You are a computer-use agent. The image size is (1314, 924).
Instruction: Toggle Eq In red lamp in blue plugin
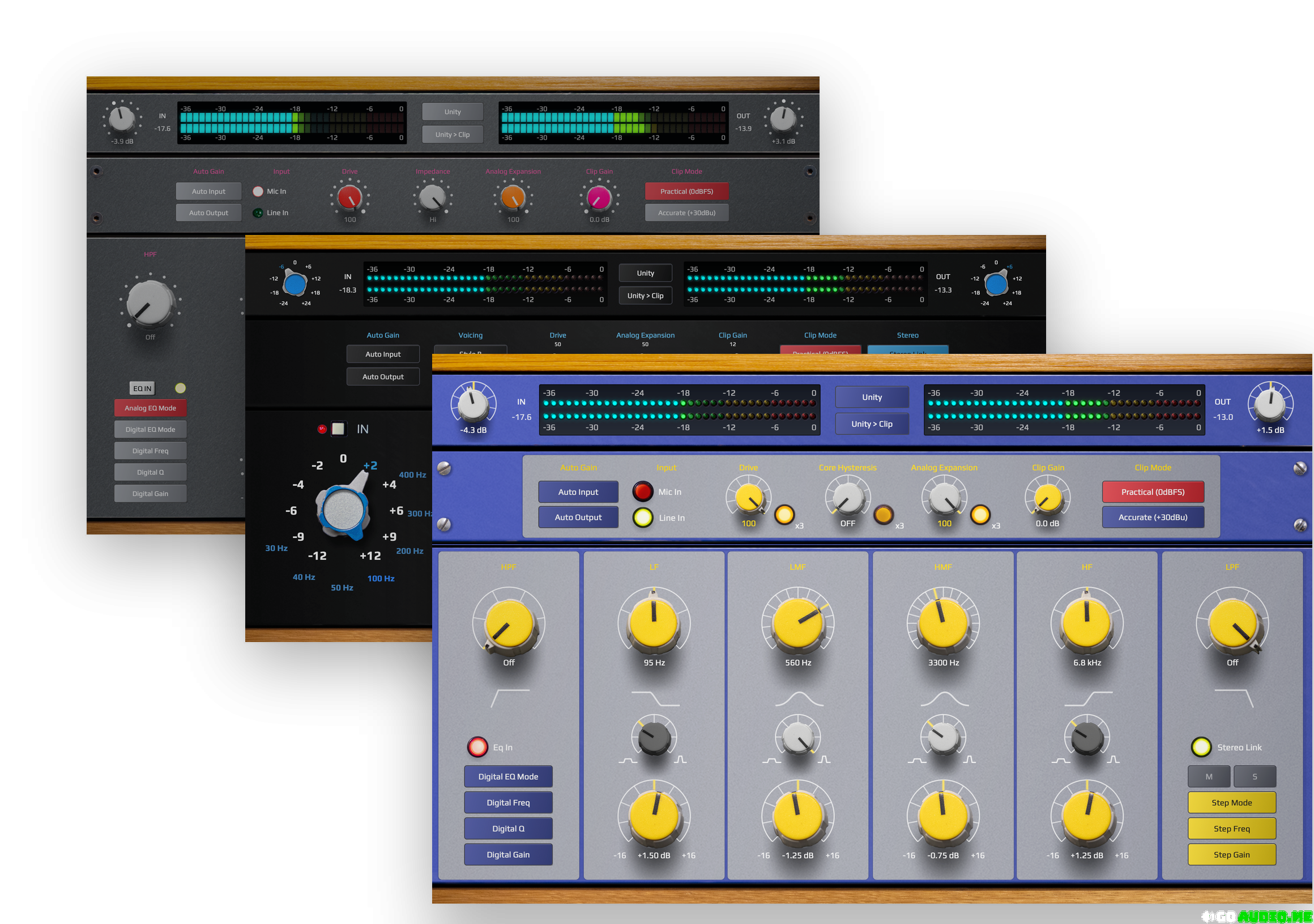click(477, 747)
